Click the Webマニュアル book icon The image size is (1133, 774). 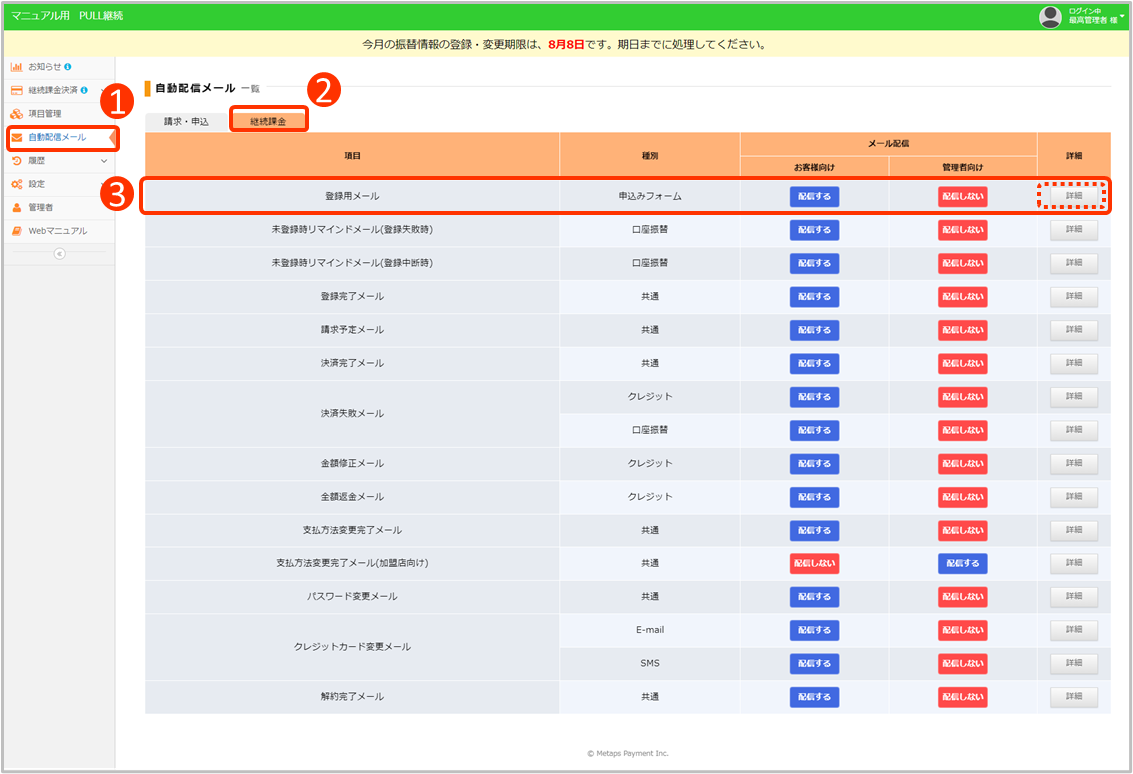coord(16,231)
